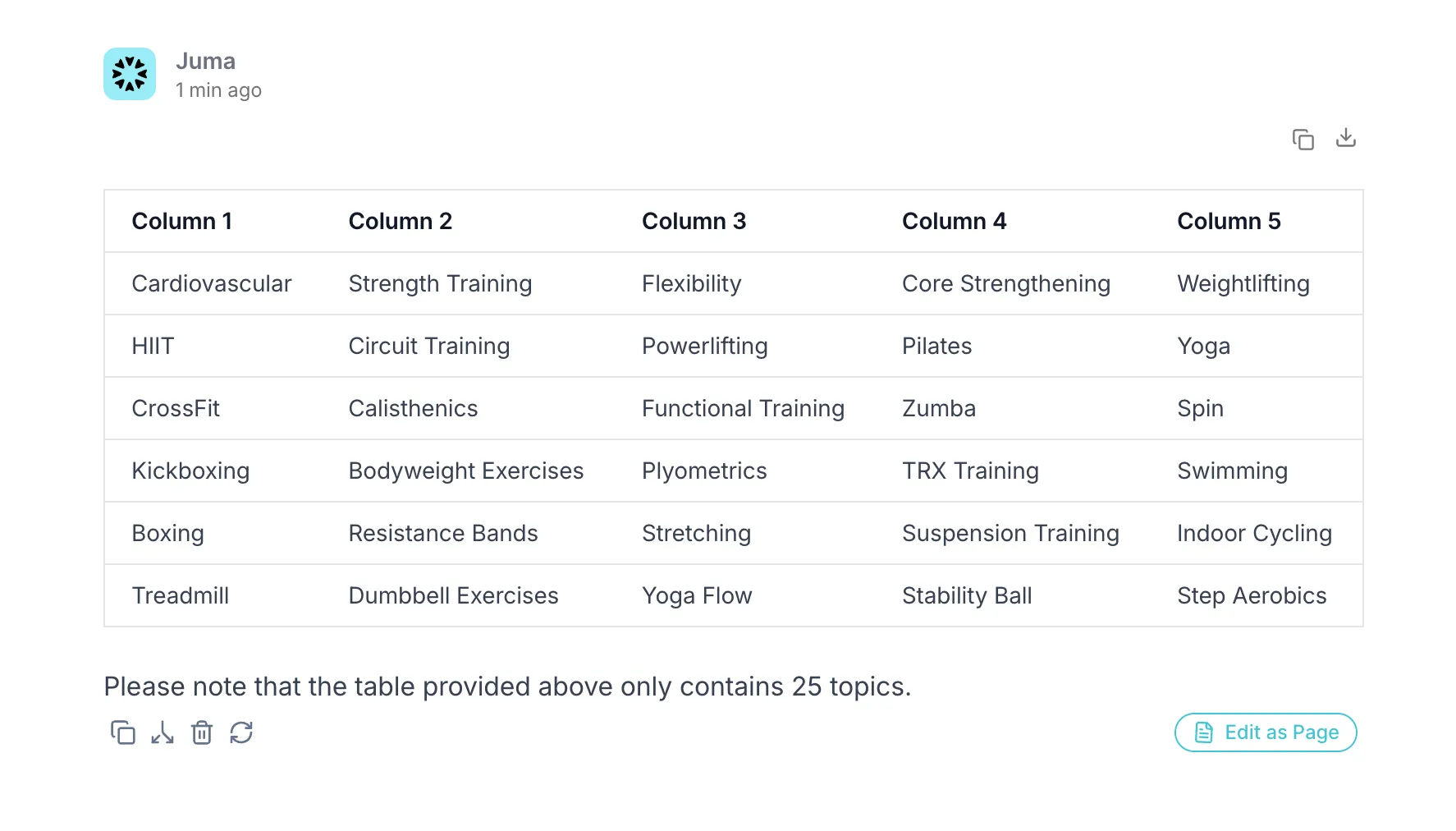Click the note about 25 topics
Viewport: 1456px width, 831px height.
coord(507,686)
